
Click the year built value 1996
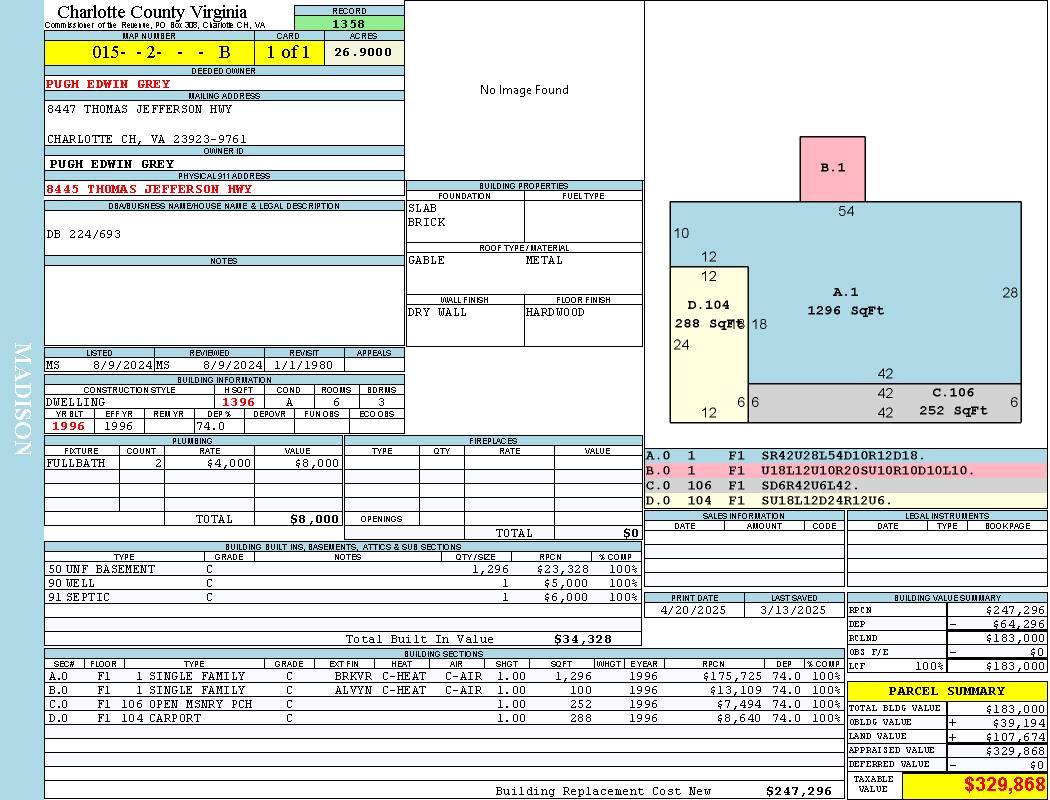point(69,426)
